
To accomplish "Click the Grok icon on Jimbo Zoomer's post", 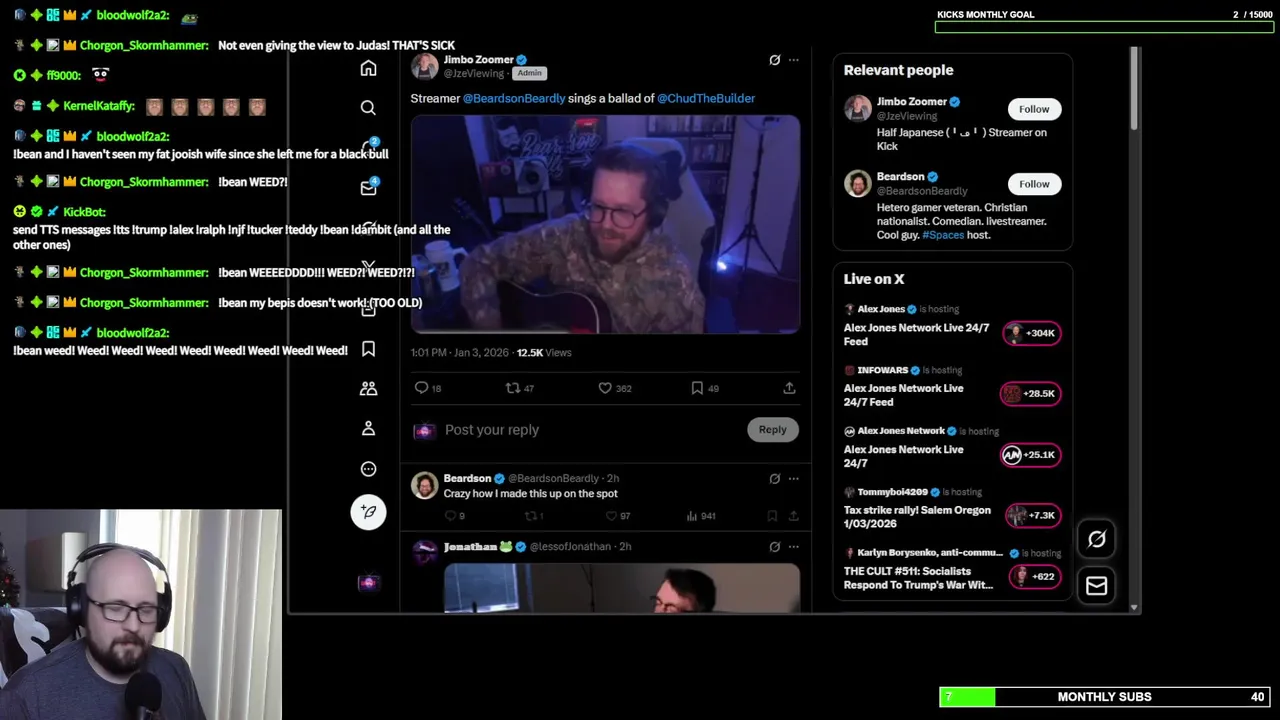I will 774,60.
